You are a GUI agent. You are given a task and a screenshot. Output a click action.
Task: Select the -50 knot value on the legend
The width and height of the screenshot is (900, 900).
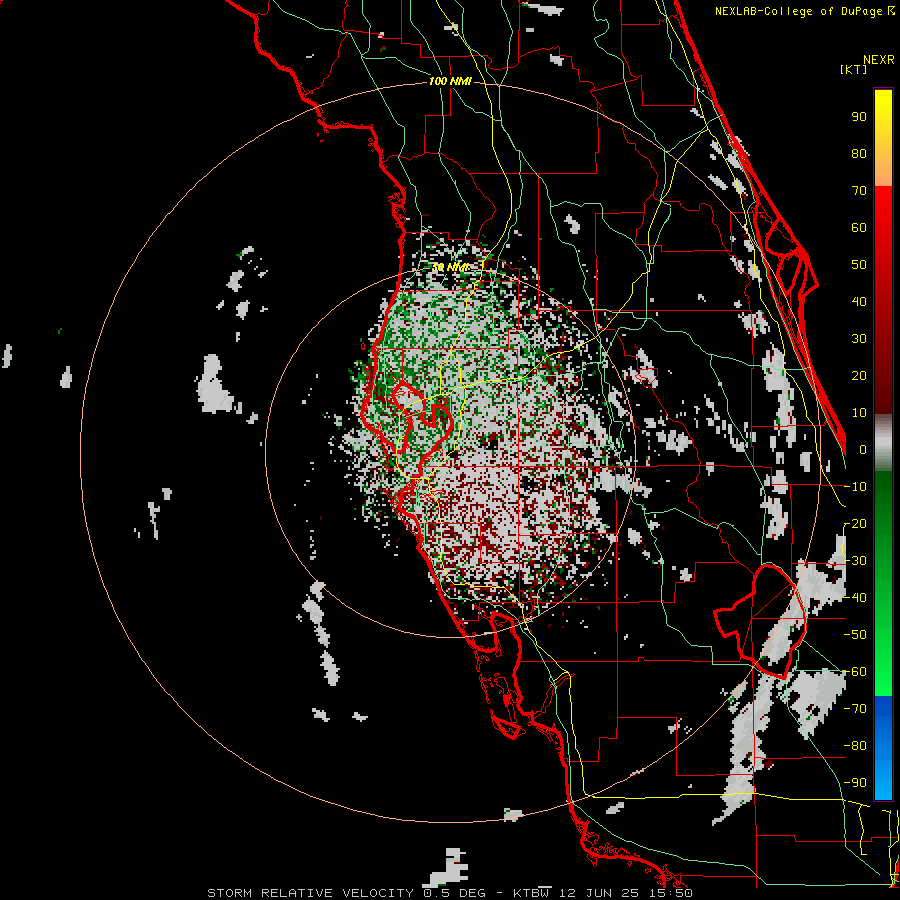[x=855, y=634]
